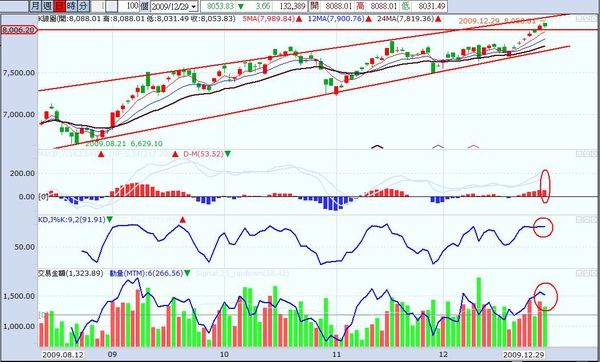Click the price change value 3.66
Image resolution: width=600 pixels, height=362 pixels.
[x=262, y=6]
